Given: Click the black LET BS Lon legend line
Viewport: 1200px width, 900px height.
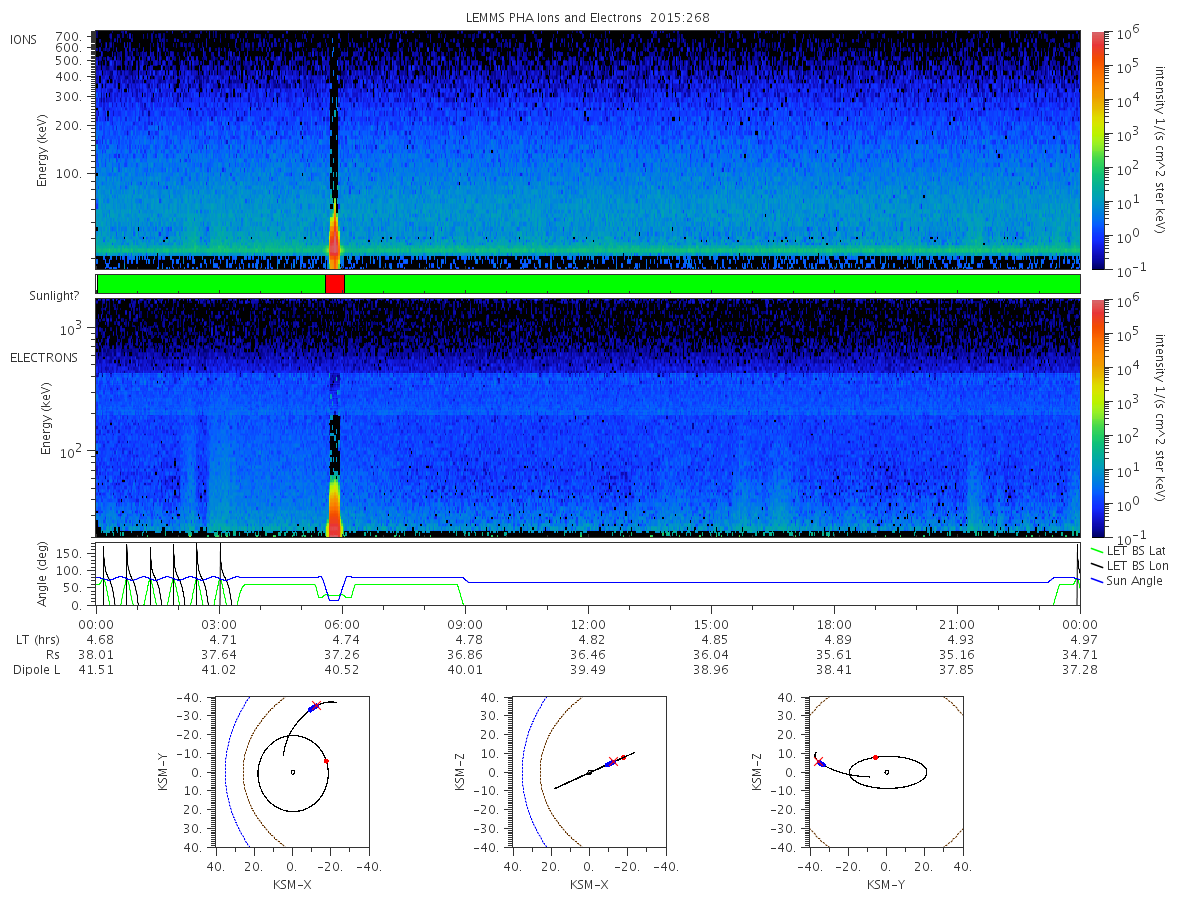Looking at the screenshot, I should [1097, 566].
